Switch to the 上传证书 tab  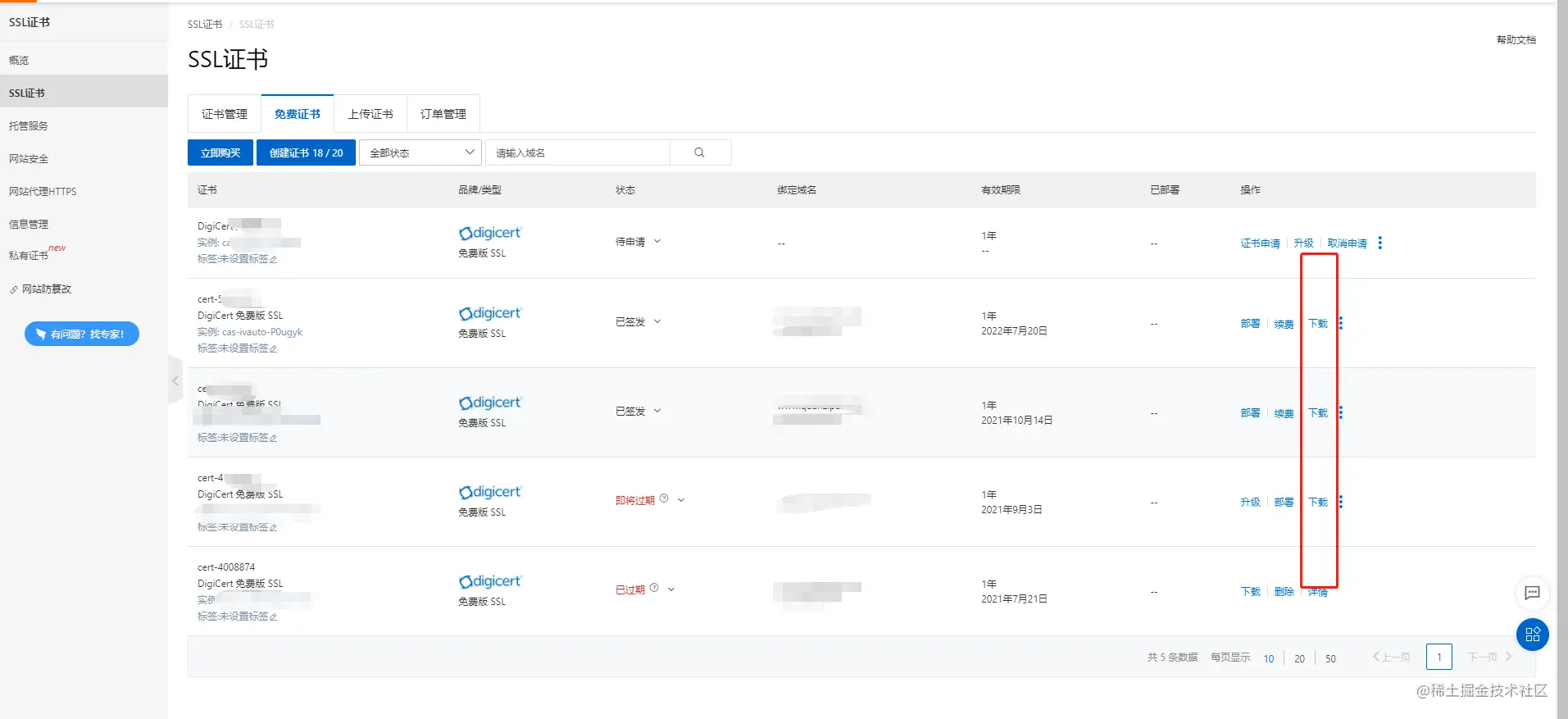[370, 114]
